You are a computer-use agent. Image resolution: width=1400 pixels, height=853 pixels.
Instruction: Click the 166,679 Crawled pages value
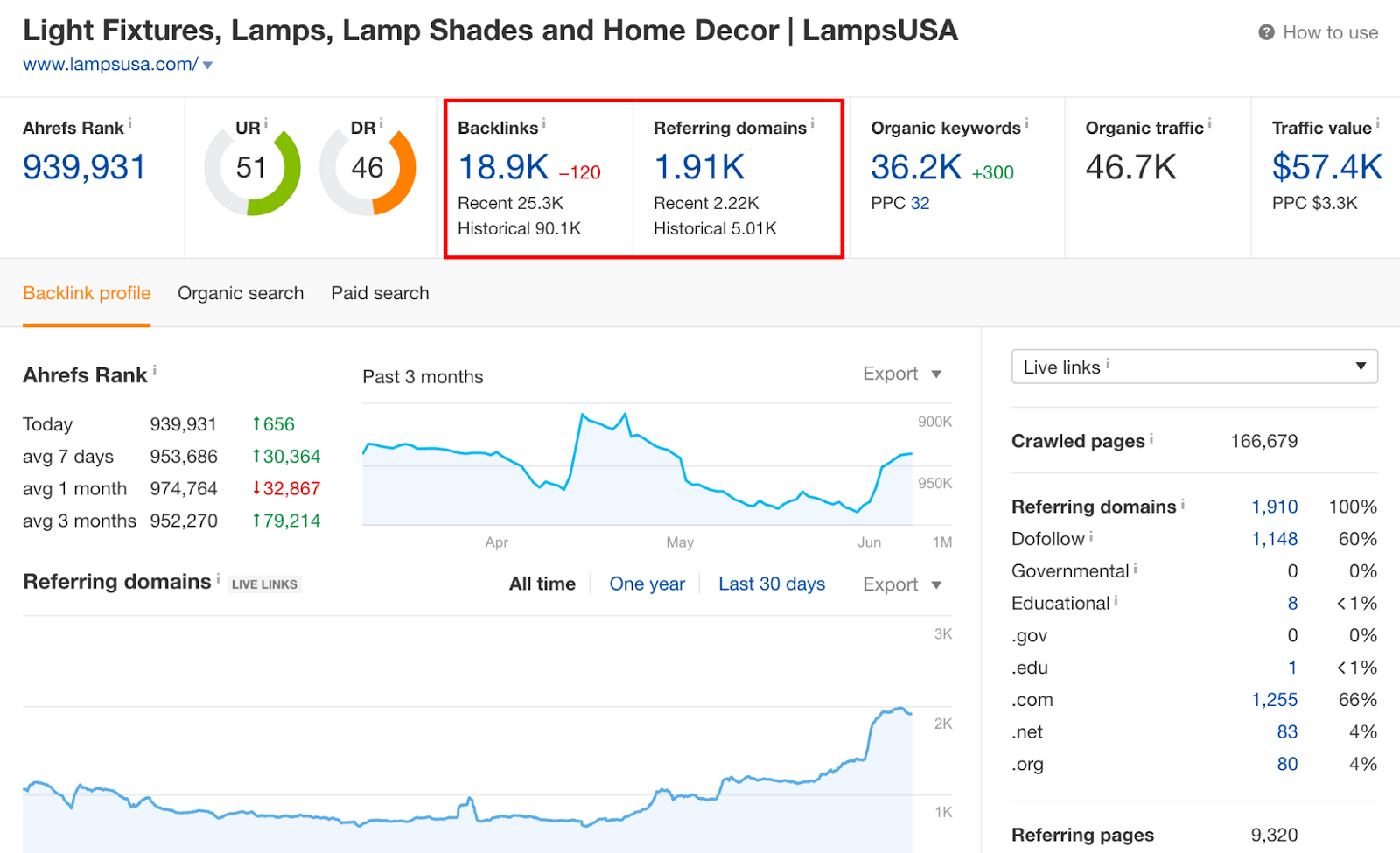pyautogui.click(x=1264, y=441)
